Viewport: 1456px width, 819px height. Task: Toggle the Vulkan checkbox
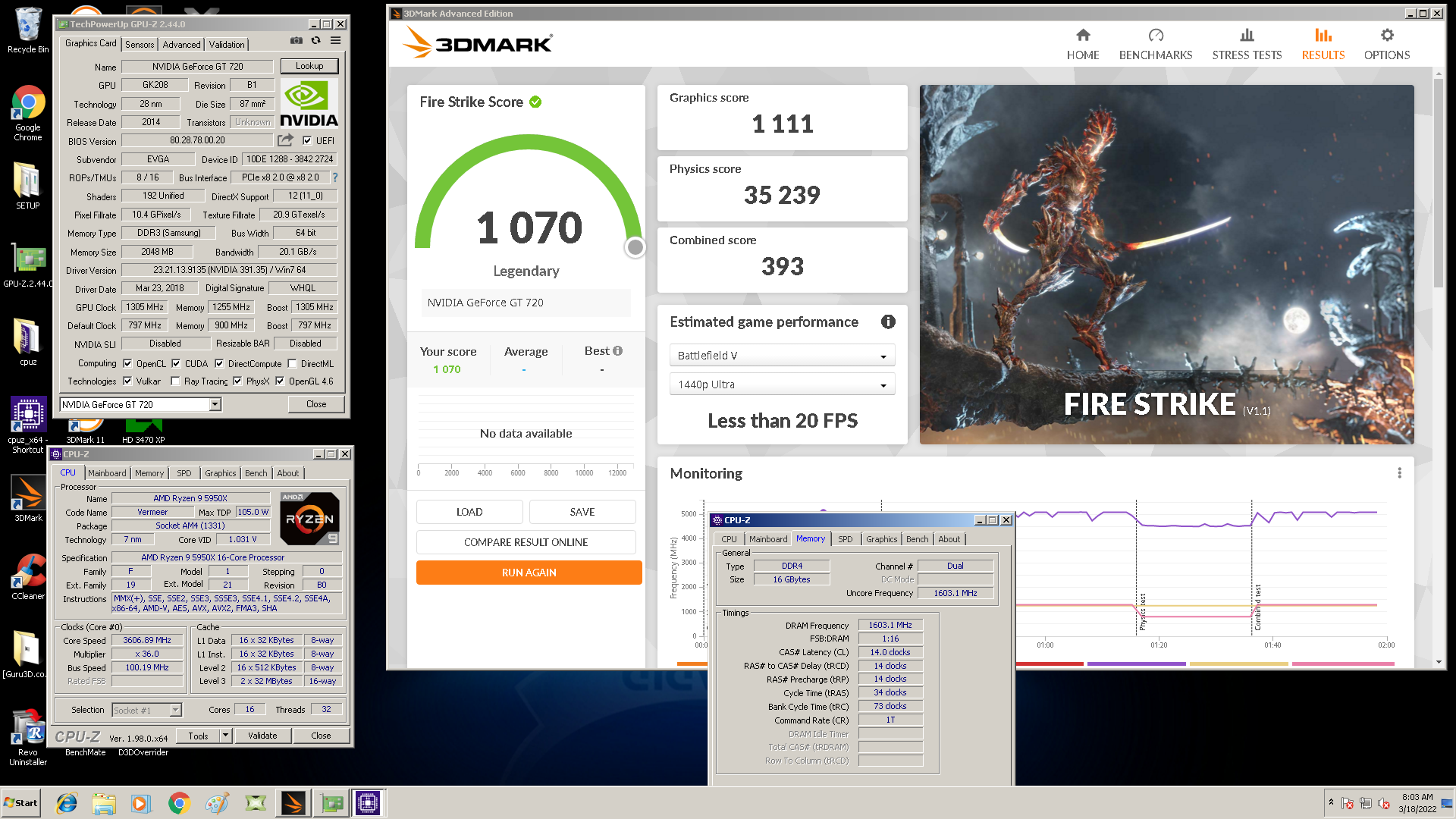(127, 381)
